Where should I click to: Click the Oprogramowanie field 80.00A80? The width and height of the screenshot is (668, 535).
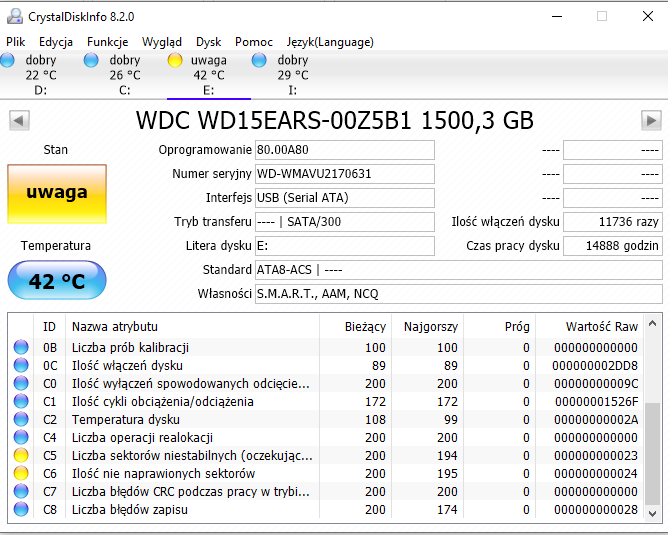[345, 150]
